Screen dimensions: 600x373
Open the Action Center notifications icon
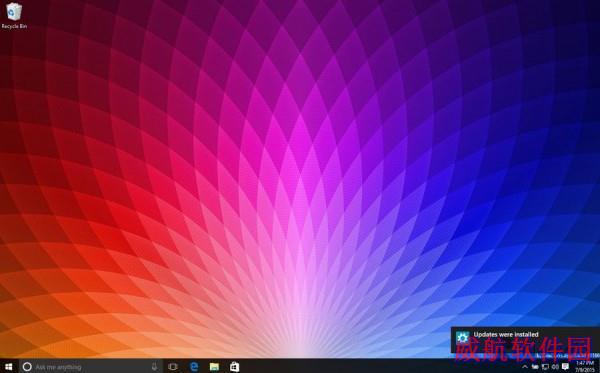tap(566, 367)
